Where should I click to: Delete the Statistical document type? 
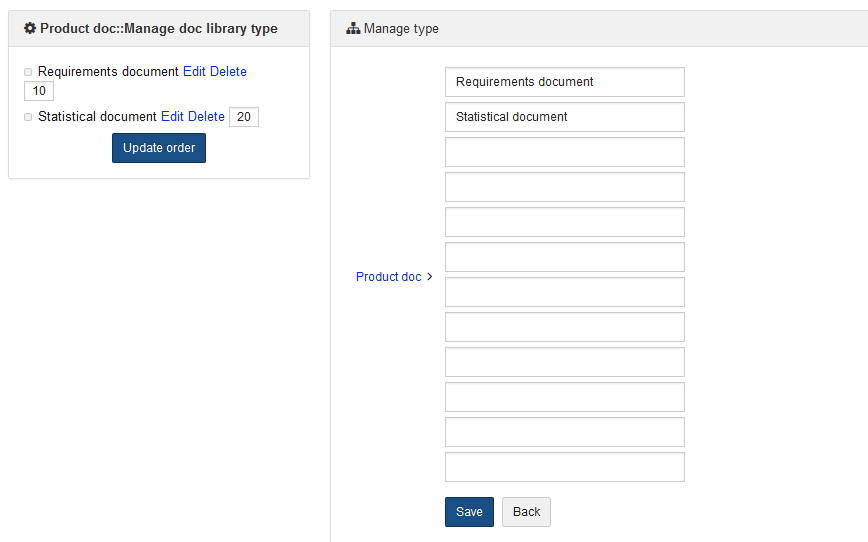click(x=206, y=117)
